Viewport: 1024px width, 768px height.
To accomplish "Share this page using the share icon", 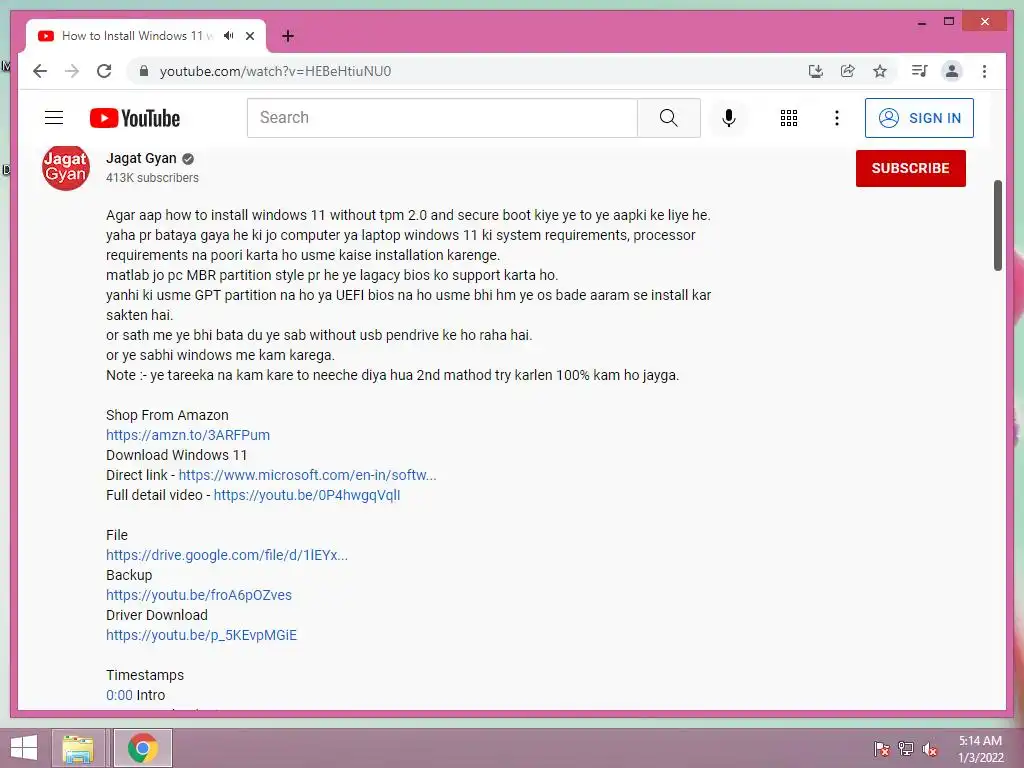I will (848, 71).
